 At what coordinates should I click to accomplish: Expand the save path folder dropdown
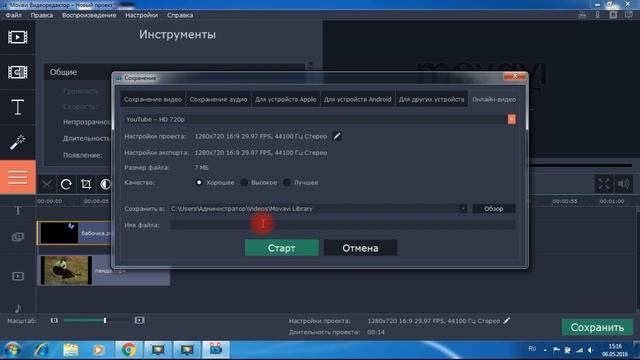coord(463,209)
